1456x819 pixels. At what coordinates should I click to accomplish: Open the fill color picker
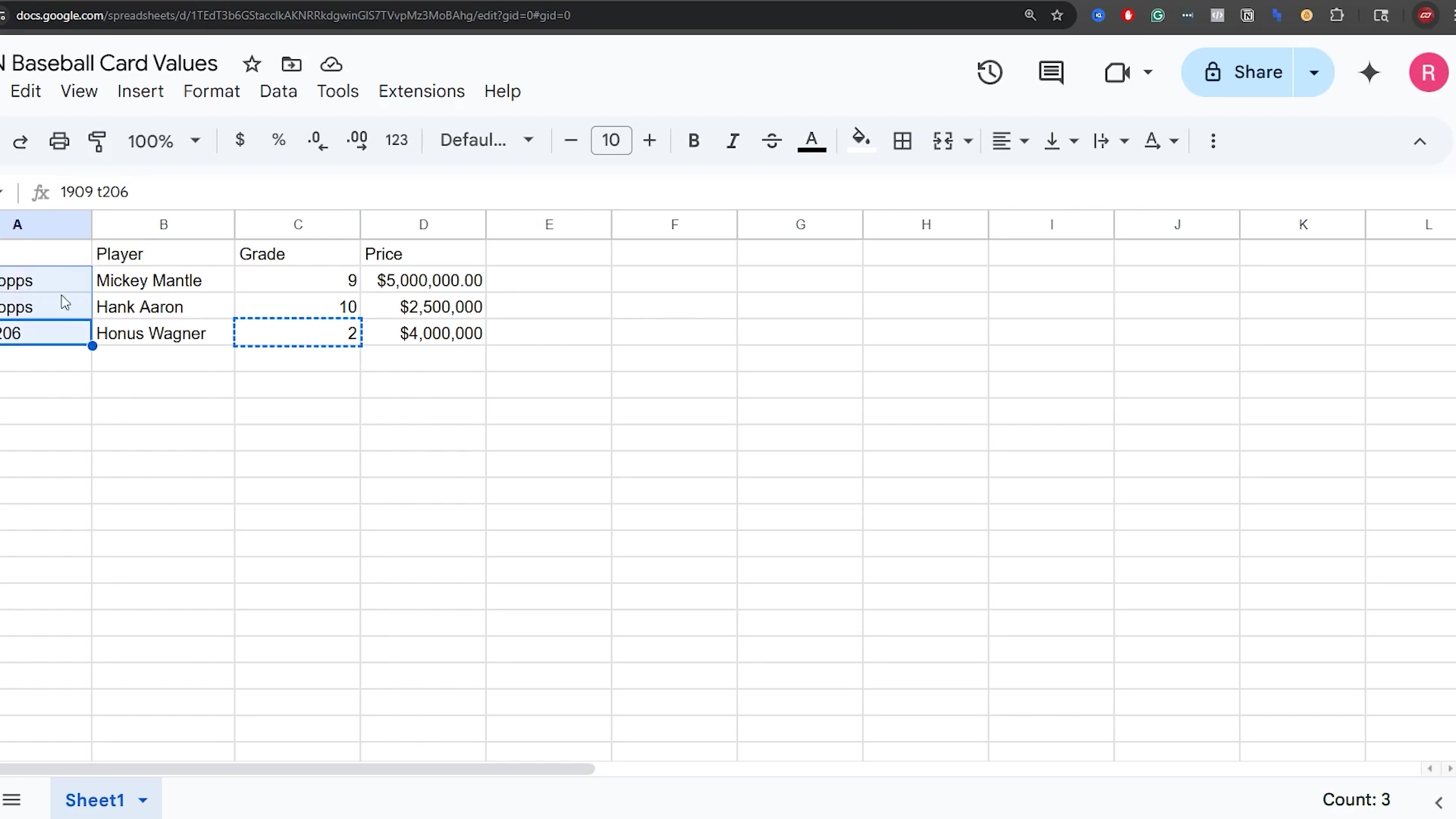861,140
